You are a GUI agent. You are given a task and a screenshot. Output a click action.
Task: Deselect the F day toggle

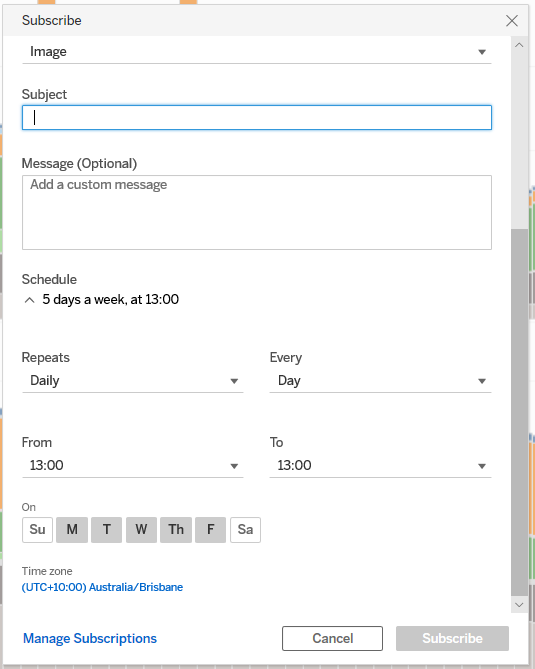click(210, 530)
